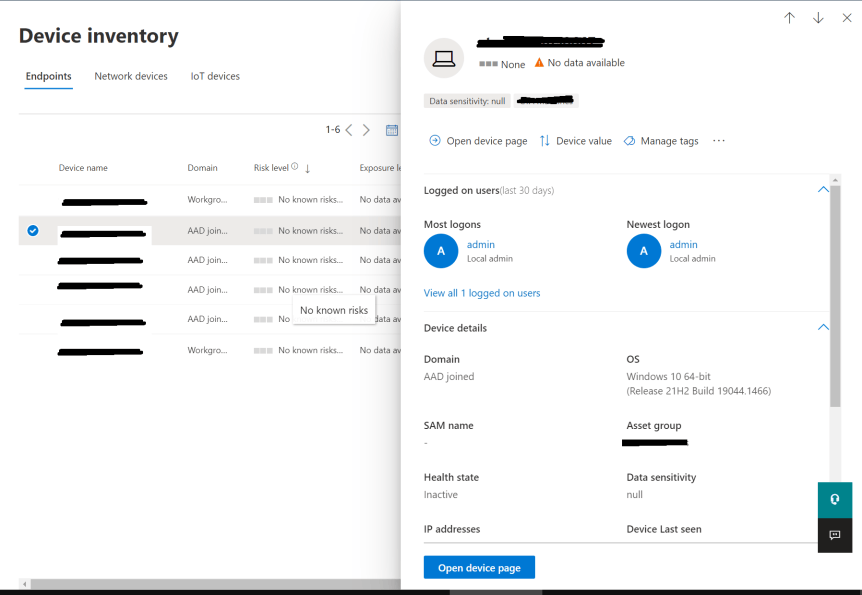Click the 1-6 page range indicator
Viewport: 862px width, 595px height.
(x=333, y=130)
